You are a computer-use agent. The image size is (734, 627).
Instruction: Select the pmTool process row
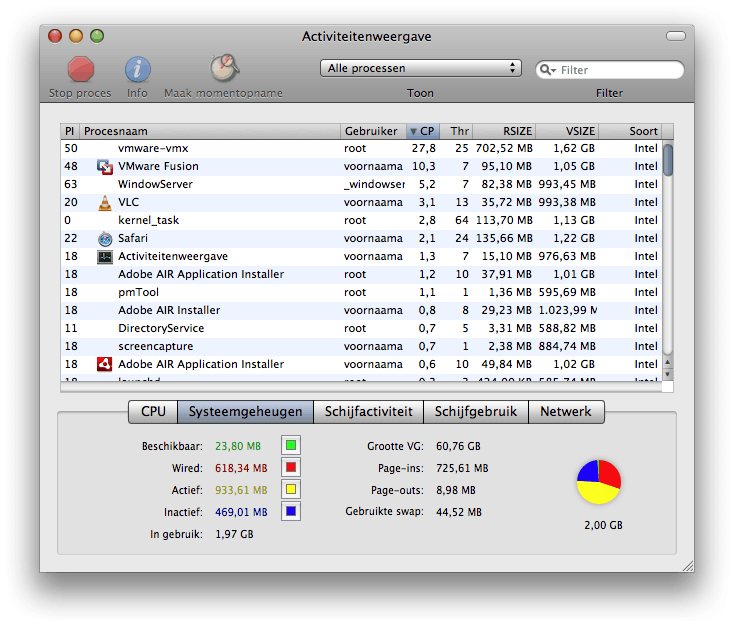361,293
